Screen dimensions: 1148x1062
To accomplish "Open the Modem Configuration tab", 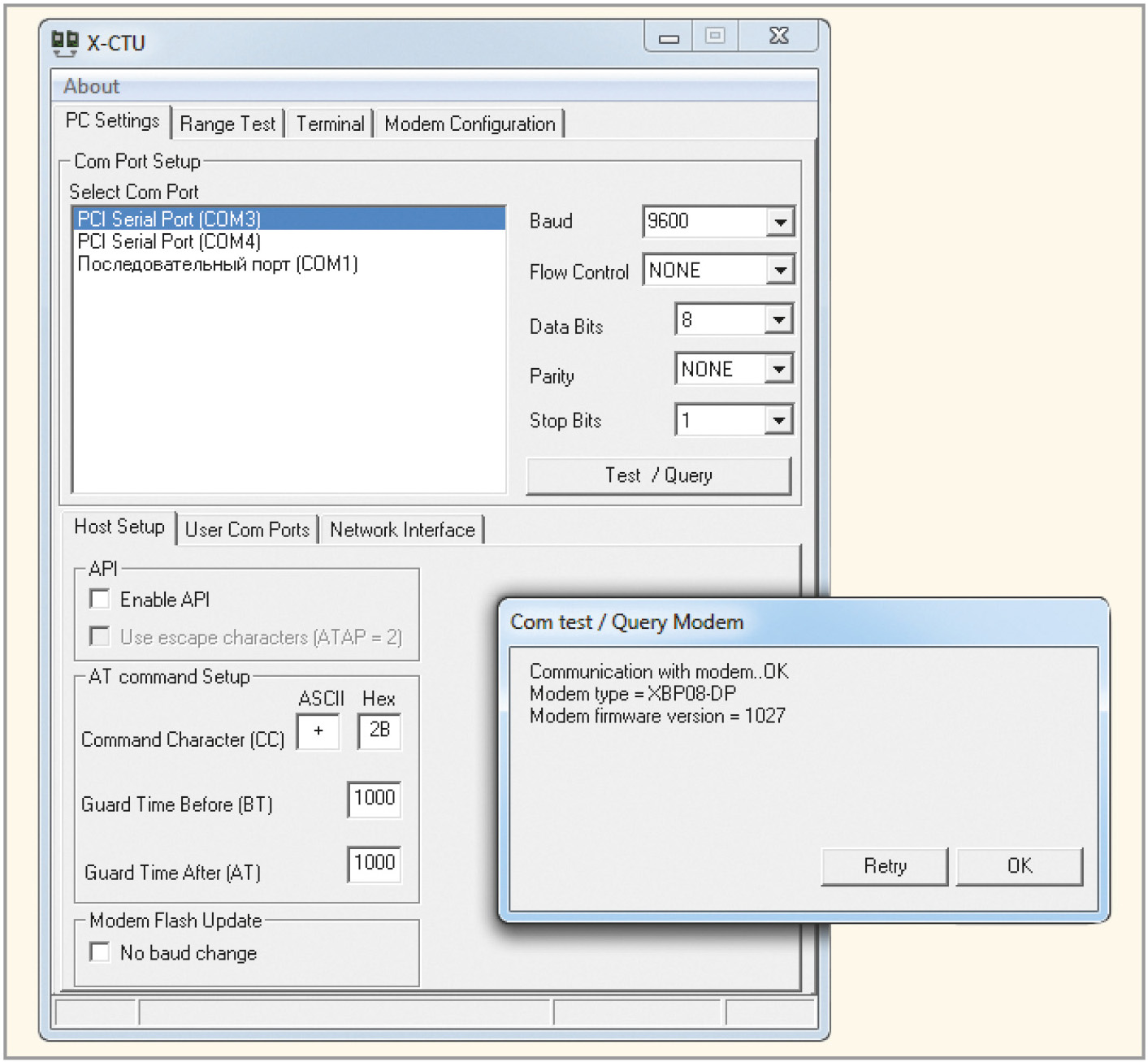I will click(470, 124).
